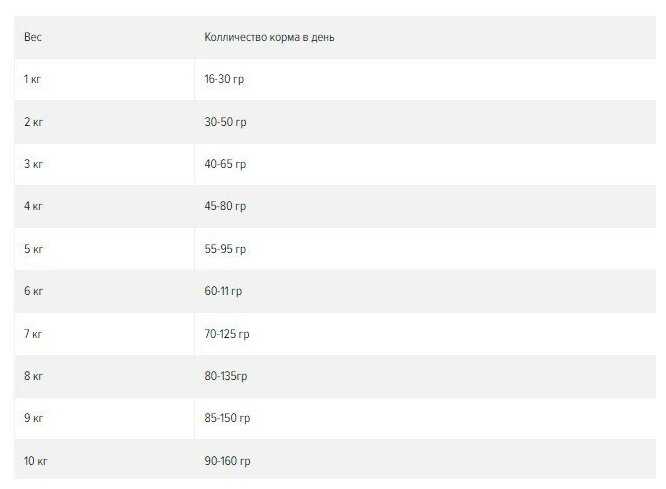Select the "3 кг" weight cell

33,164
